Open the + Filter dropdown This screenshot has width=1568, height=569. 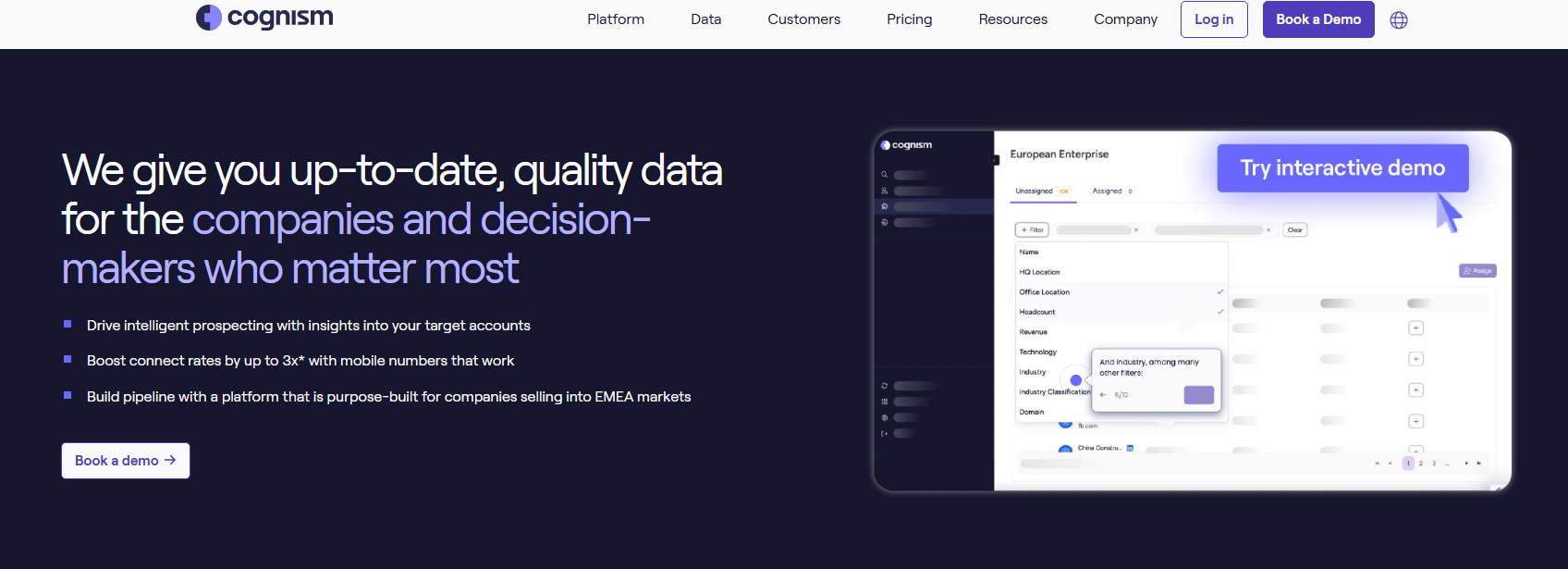1032,230
